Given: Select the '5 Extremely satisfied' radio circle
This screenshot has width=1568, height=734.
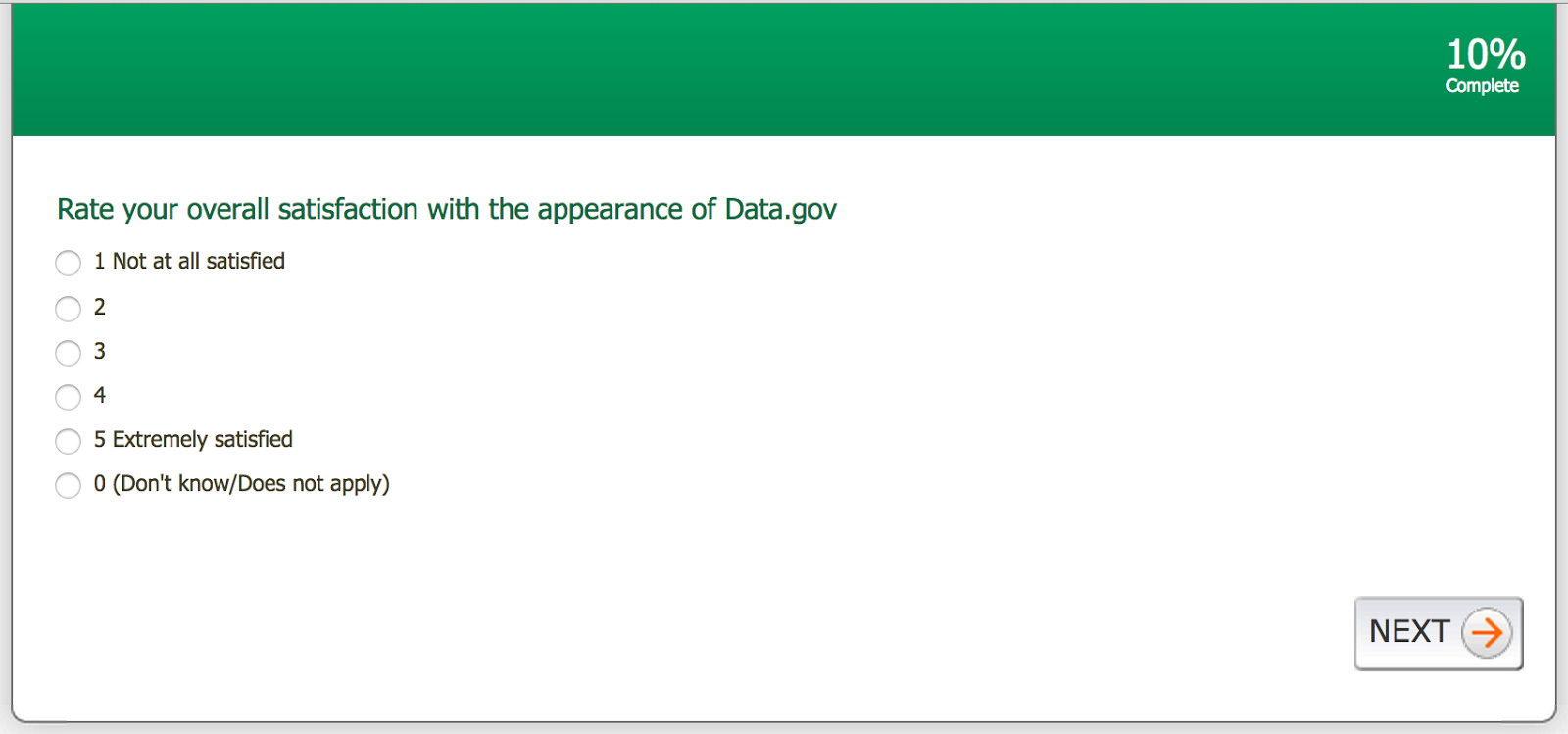Looking at the screenshot, I should coord(68,441).
